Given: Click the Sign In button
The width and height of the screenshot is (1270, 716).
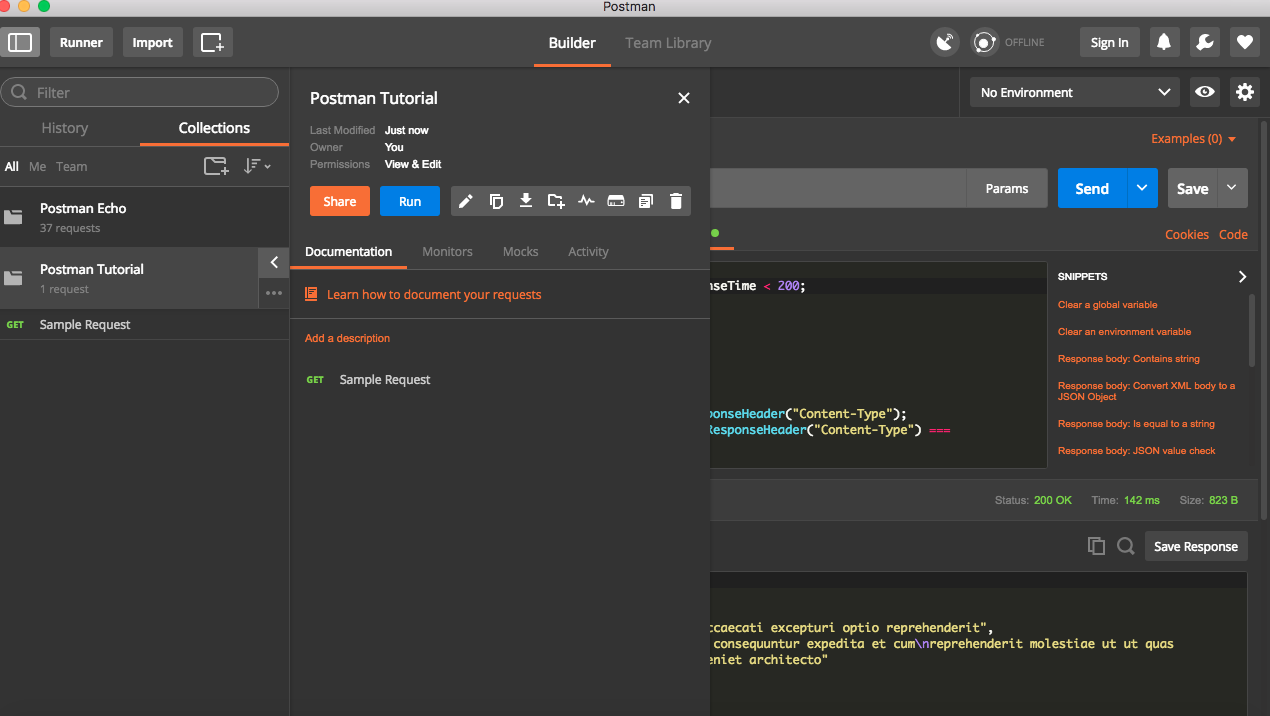Looking at the screenshot, I should [1109, 42].
